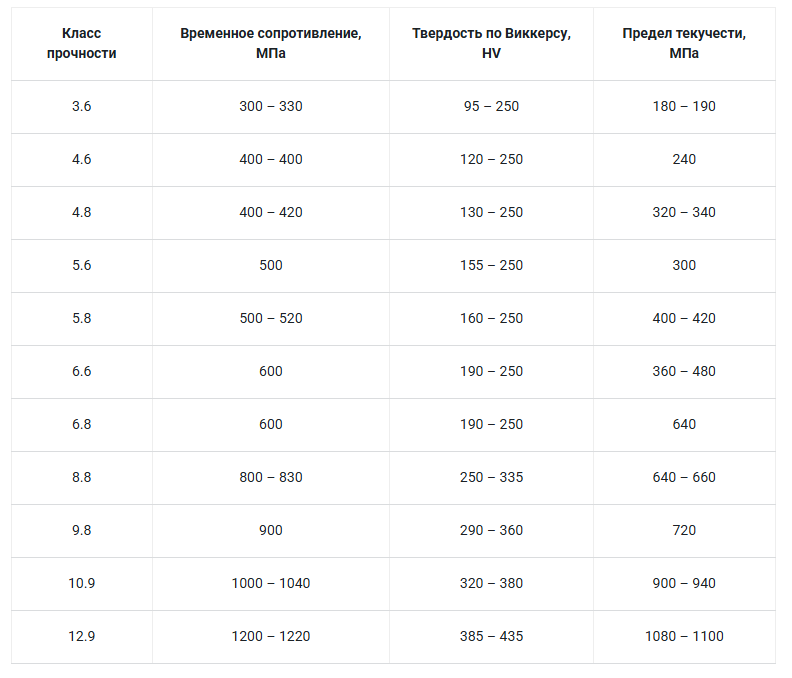Viewport: 792px width, 678px height.
Task: Click the "Класс прочности" column header
Action: pos(82,44)
